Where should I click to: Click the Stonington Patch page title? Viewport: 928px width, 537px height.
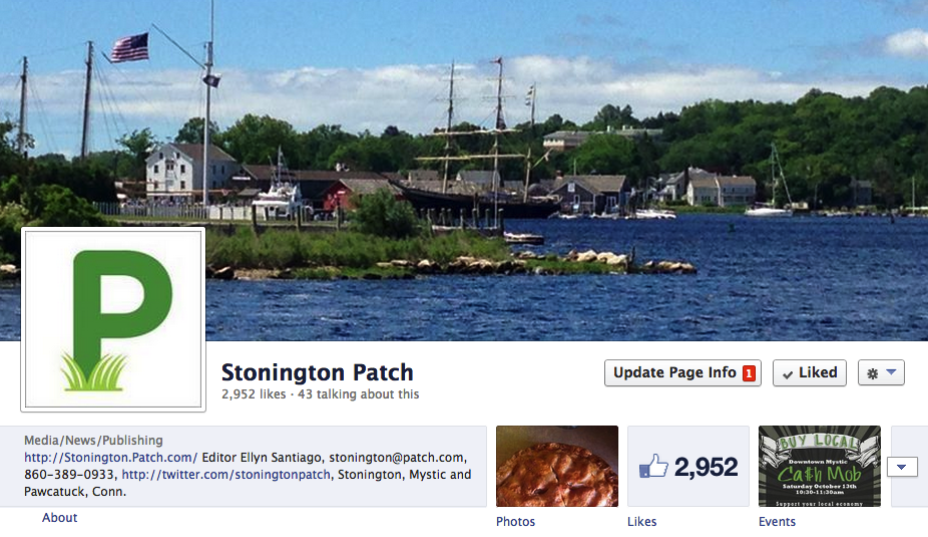click(x=317, y=372)
